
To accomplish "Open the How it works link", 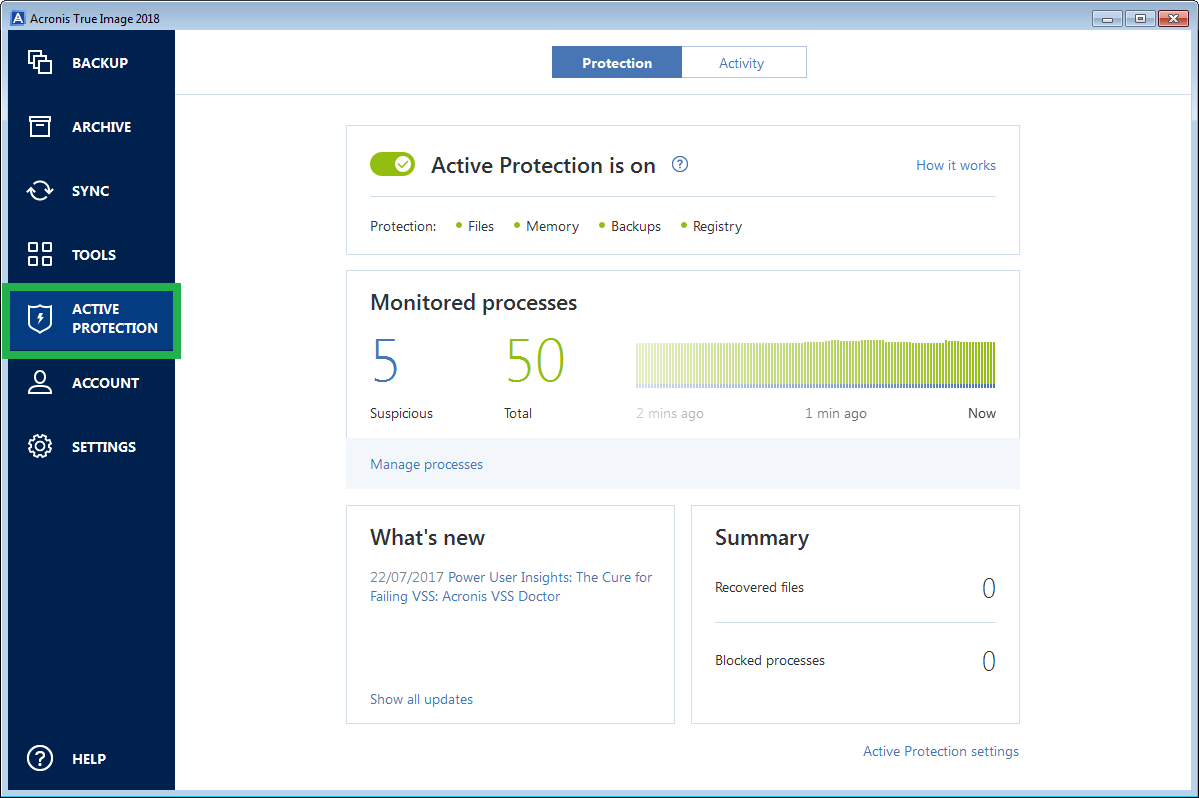I will coord(956,165).
